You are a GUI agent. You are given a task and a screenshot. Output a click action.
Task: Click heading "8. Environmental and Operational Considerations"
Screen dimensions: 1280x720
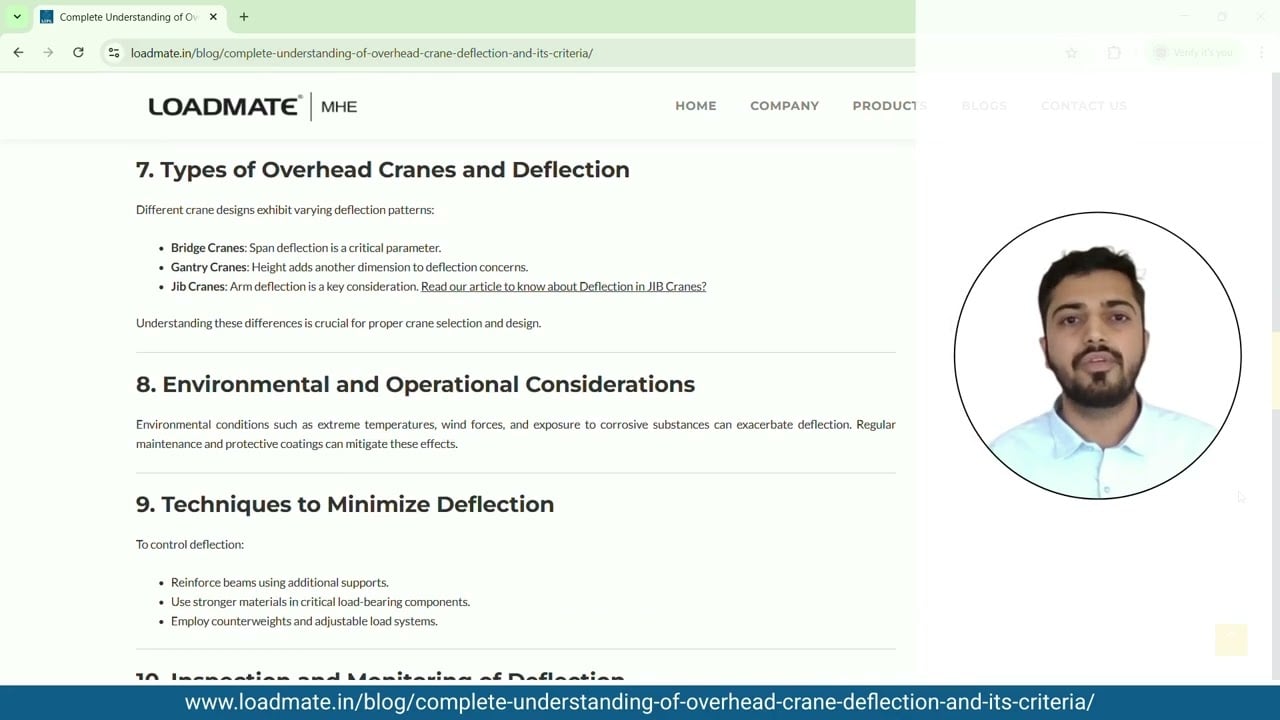(x=415, y=384)
